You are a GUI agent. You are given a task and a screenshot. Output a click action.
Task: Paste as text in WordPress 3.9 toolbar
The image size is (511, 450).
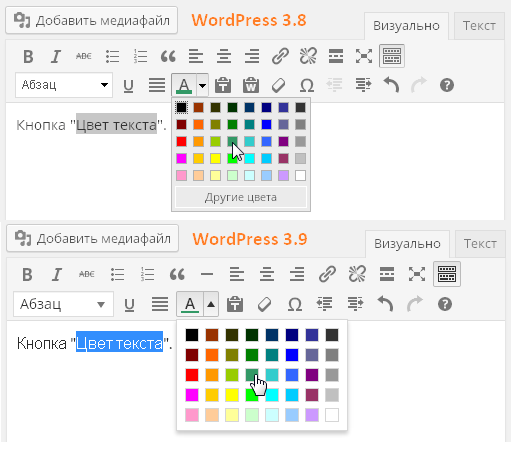coord(235,304)
